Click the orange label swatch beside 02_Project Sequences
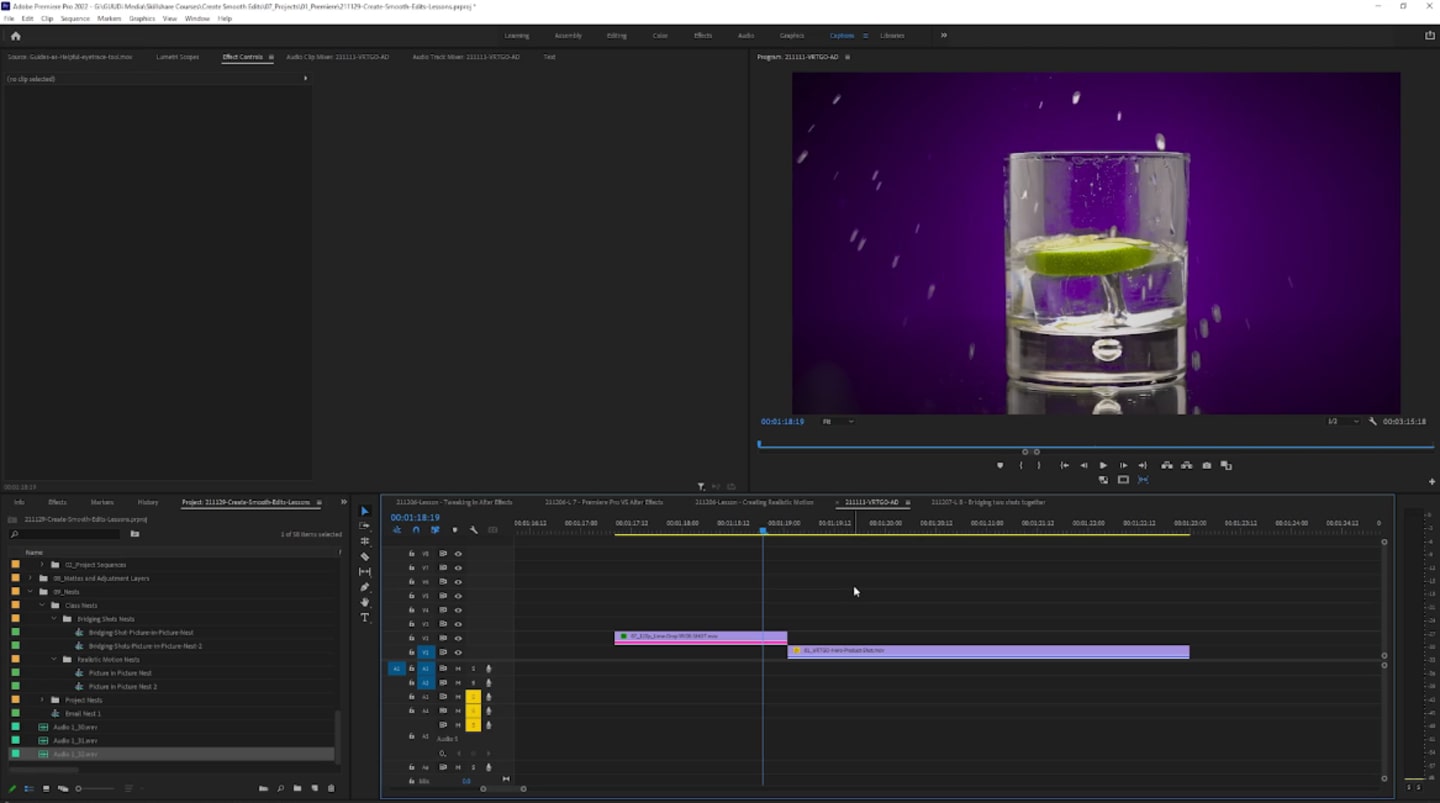The image size is (1440, 803). 14,564
